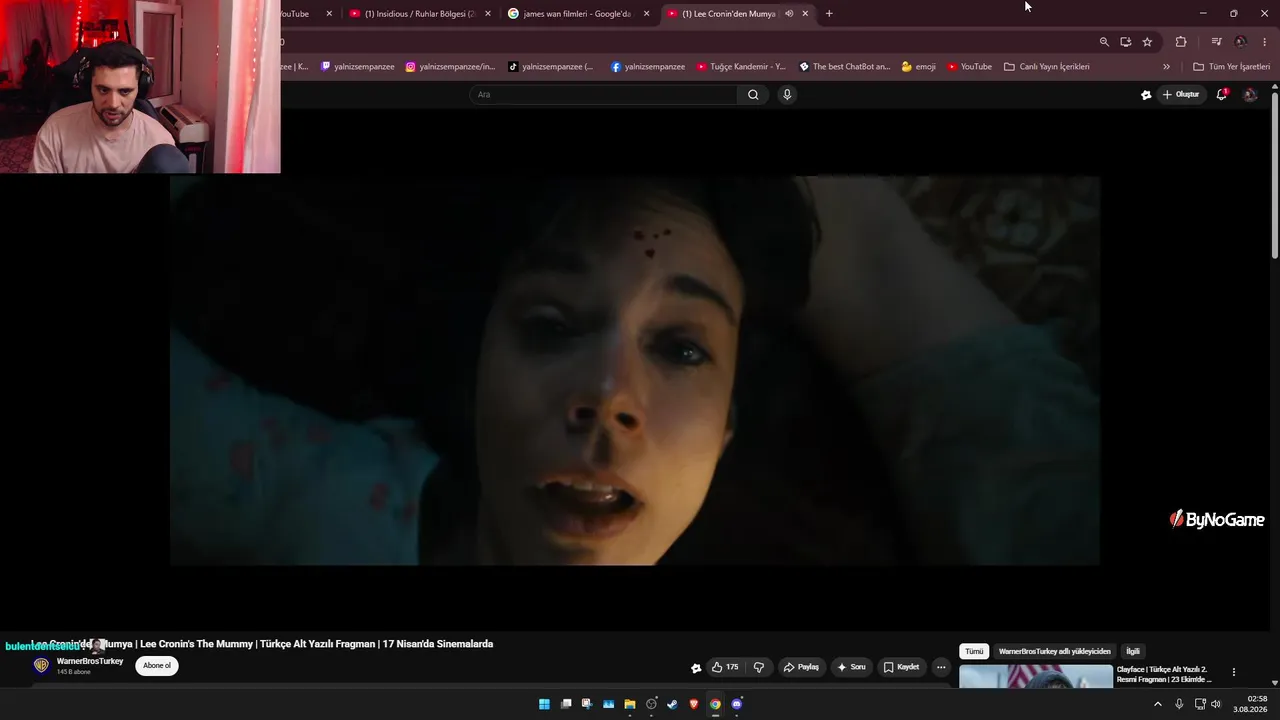
Task: Open the Tuğçe Kandemir bookmark
Action: tap(741, 67)
